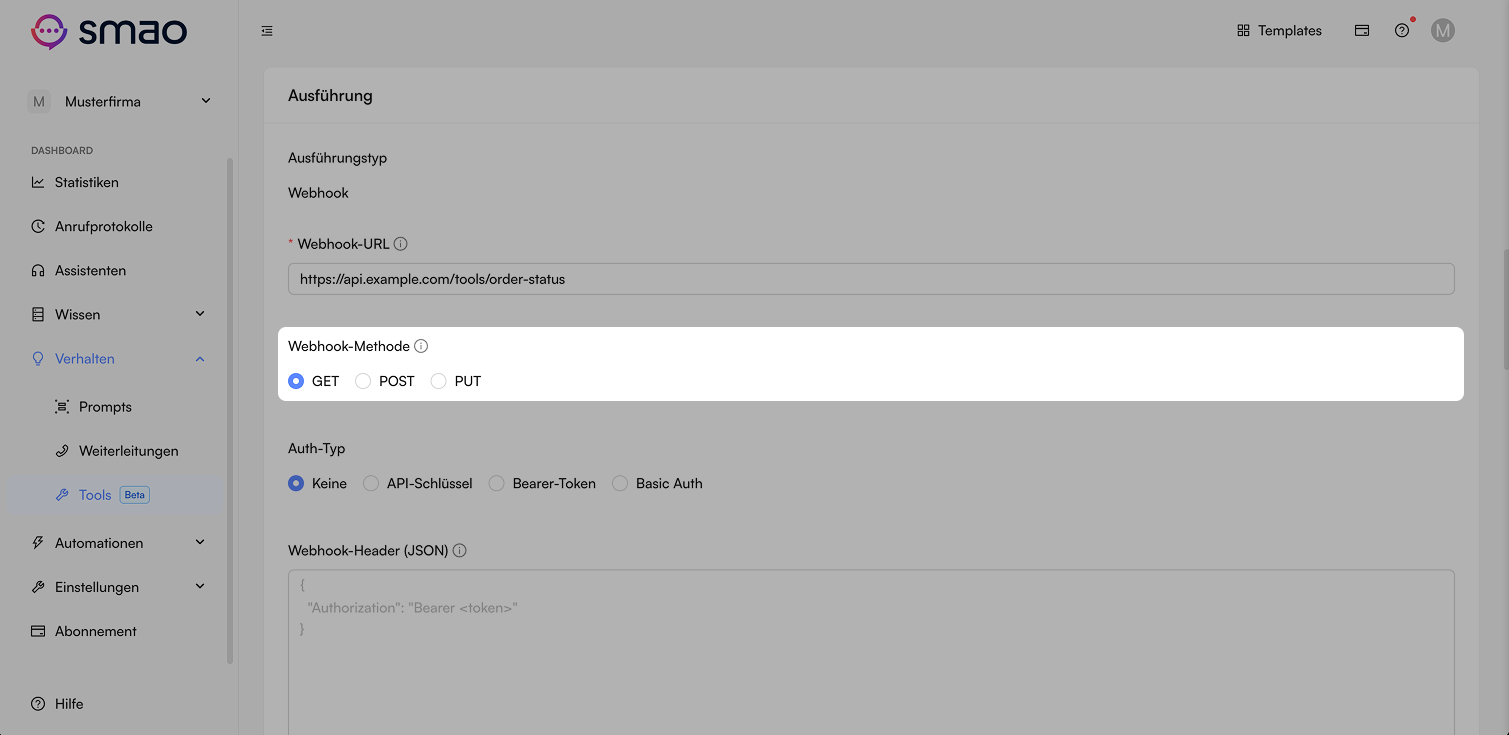Click the Anrufprotokolle clock icon
The width and height of the screenshot is (1509, 735).
point(38,226)
